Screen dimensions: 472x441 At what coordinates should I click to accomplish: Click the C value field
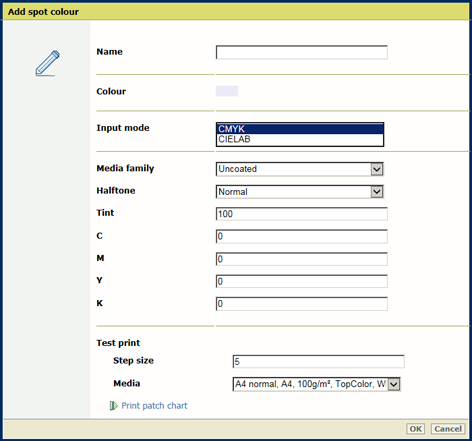click(x=302, y=236)
